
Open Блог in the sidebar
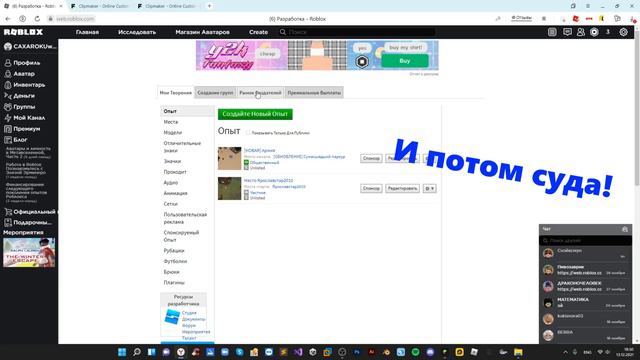[x=16, y=140]
